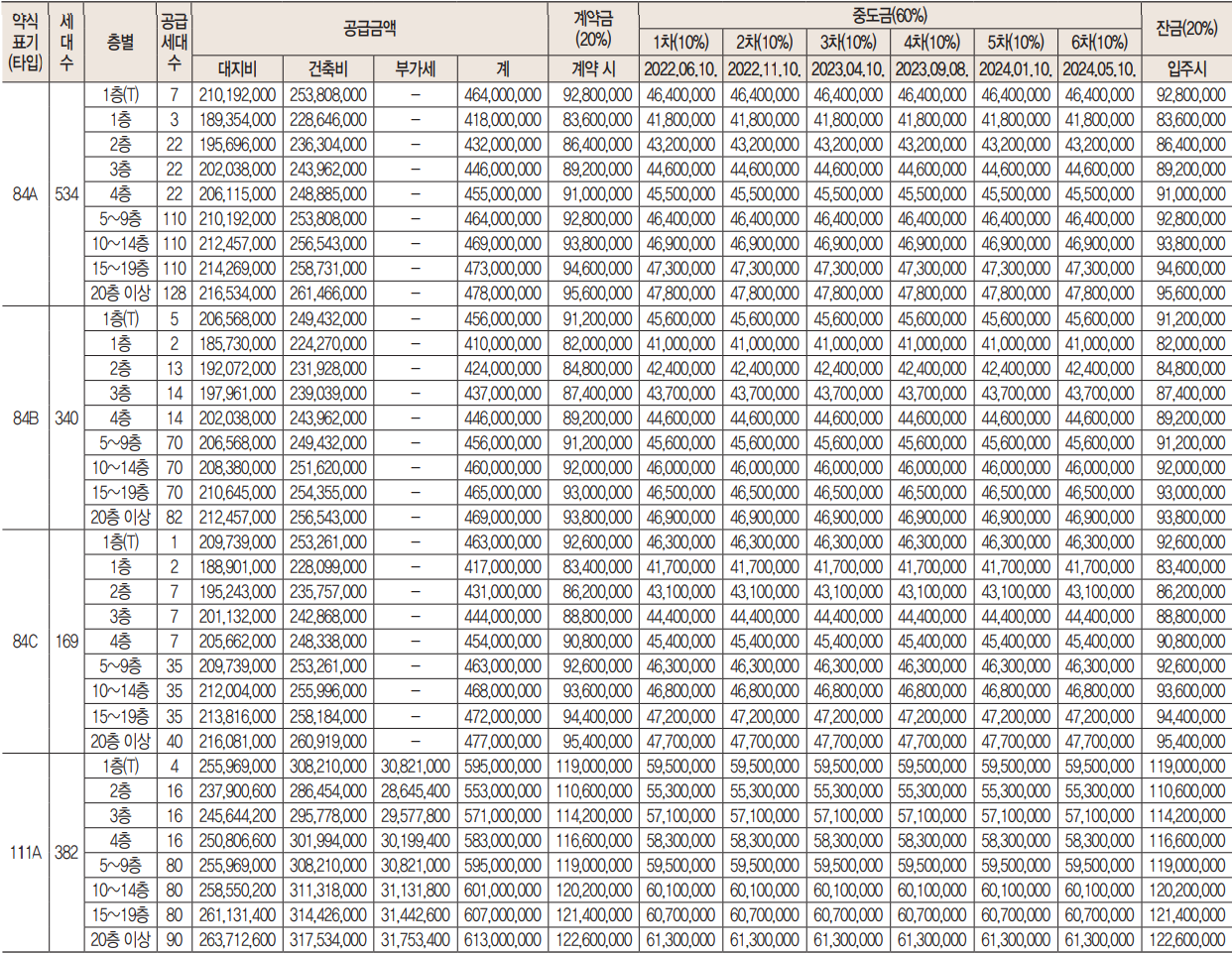This screenshot has width=1232, height=954.
Task: Click construction cost 239,039,000
Action: coord(327,393)
